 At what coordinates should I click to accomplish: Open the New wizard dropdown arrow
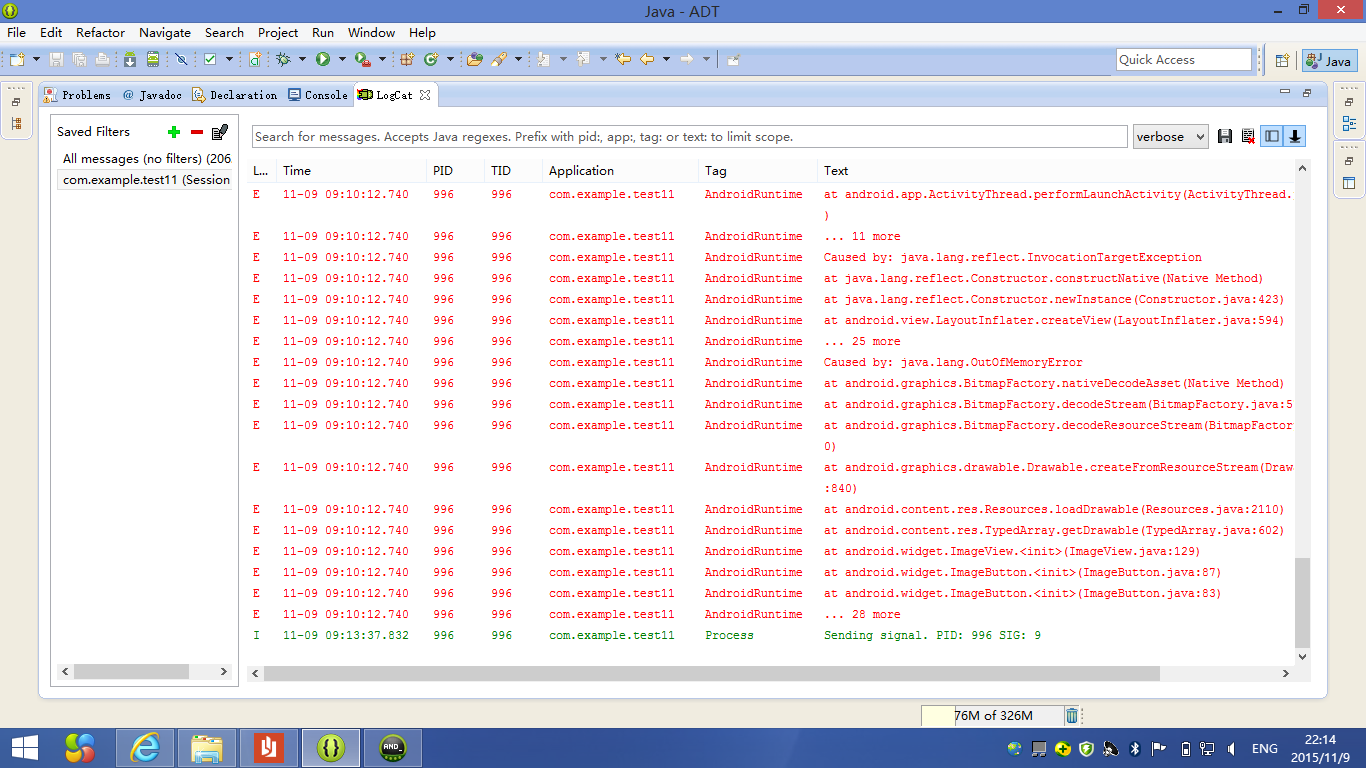(x=36, y=60)
